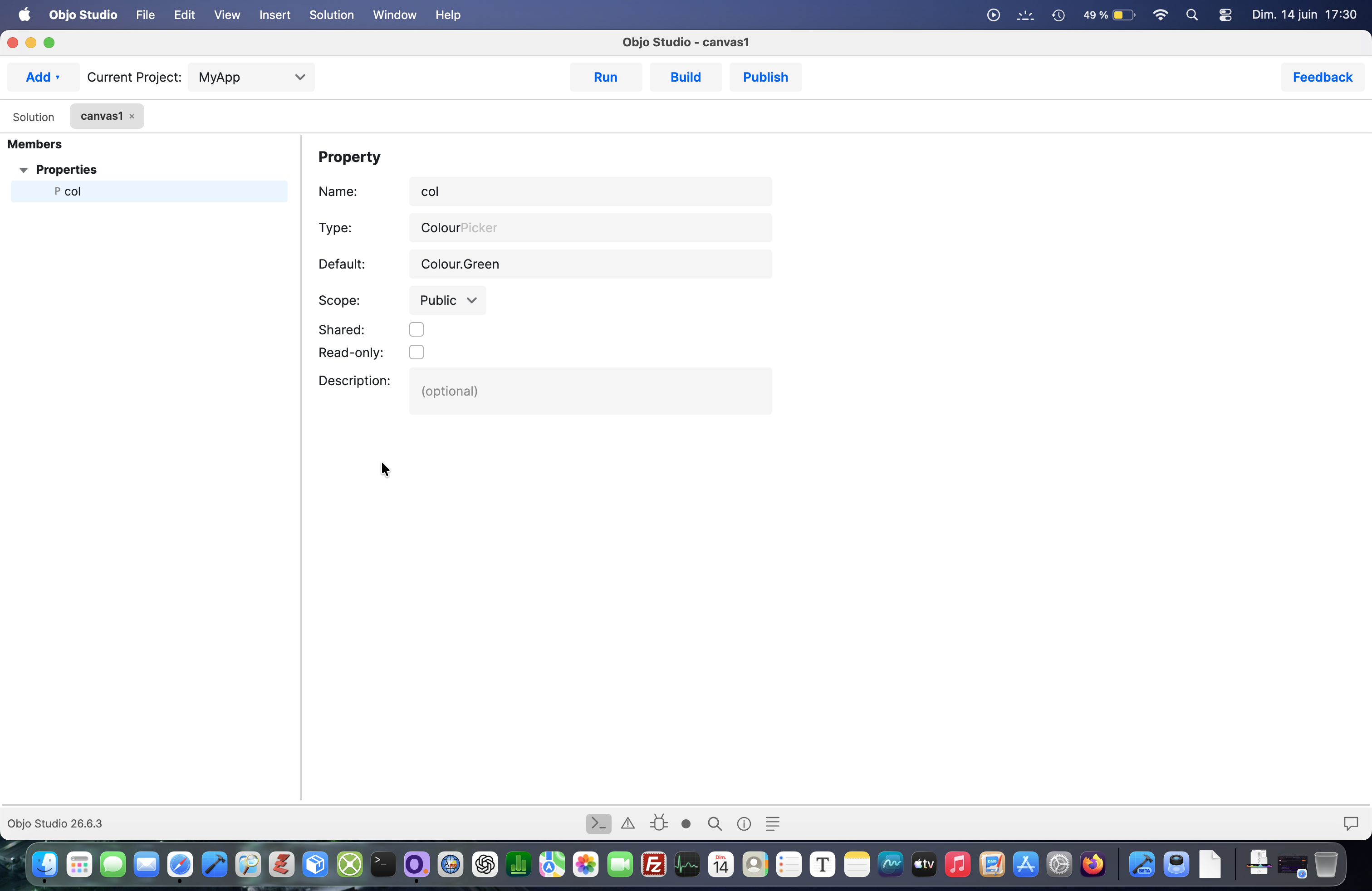Open Xcode hammer icon in dock
Image resolution: width=1372 pixels, height=891 pixels.
[214, 865]
